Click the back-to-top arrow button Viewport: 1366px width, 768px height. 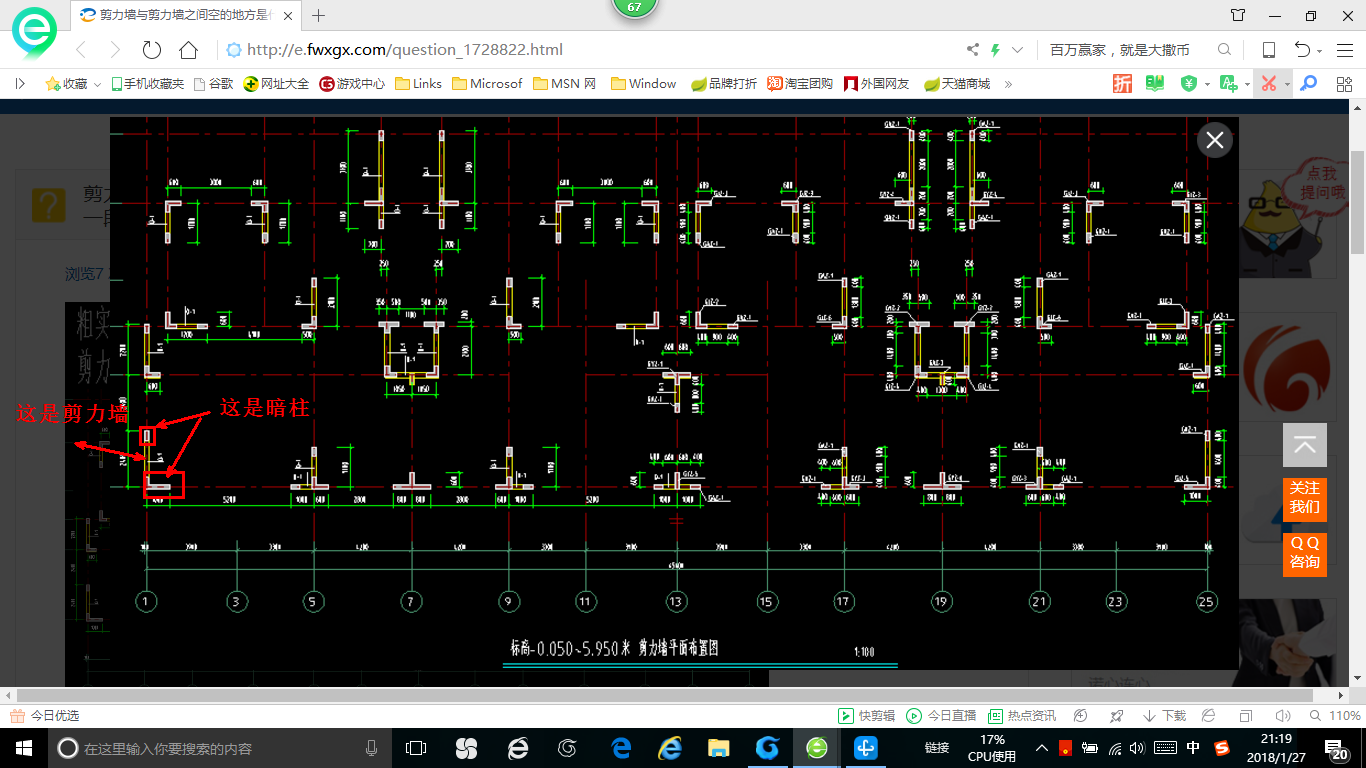coord(1305,445)
